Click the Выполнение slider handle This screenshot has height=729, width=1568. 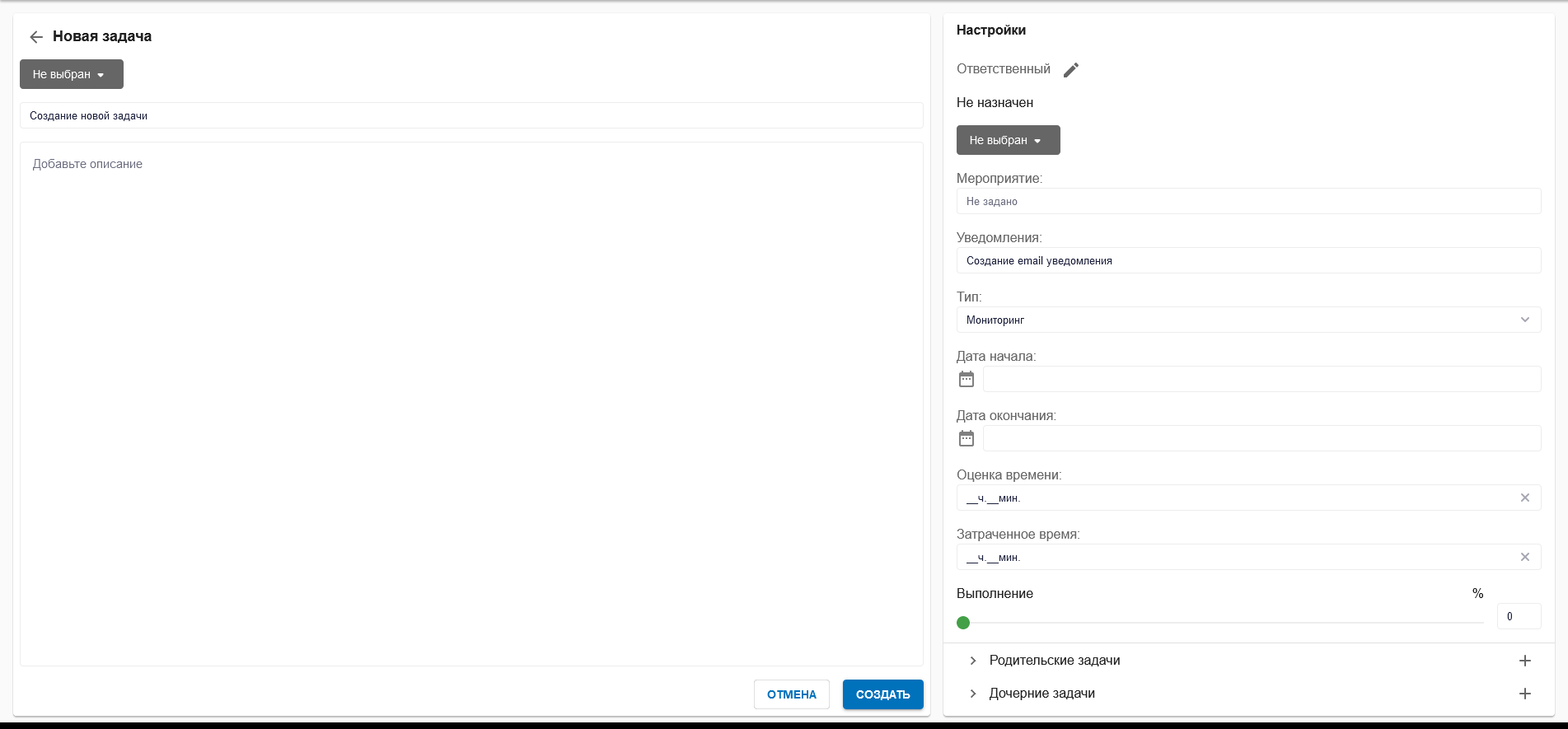(963, 623)
